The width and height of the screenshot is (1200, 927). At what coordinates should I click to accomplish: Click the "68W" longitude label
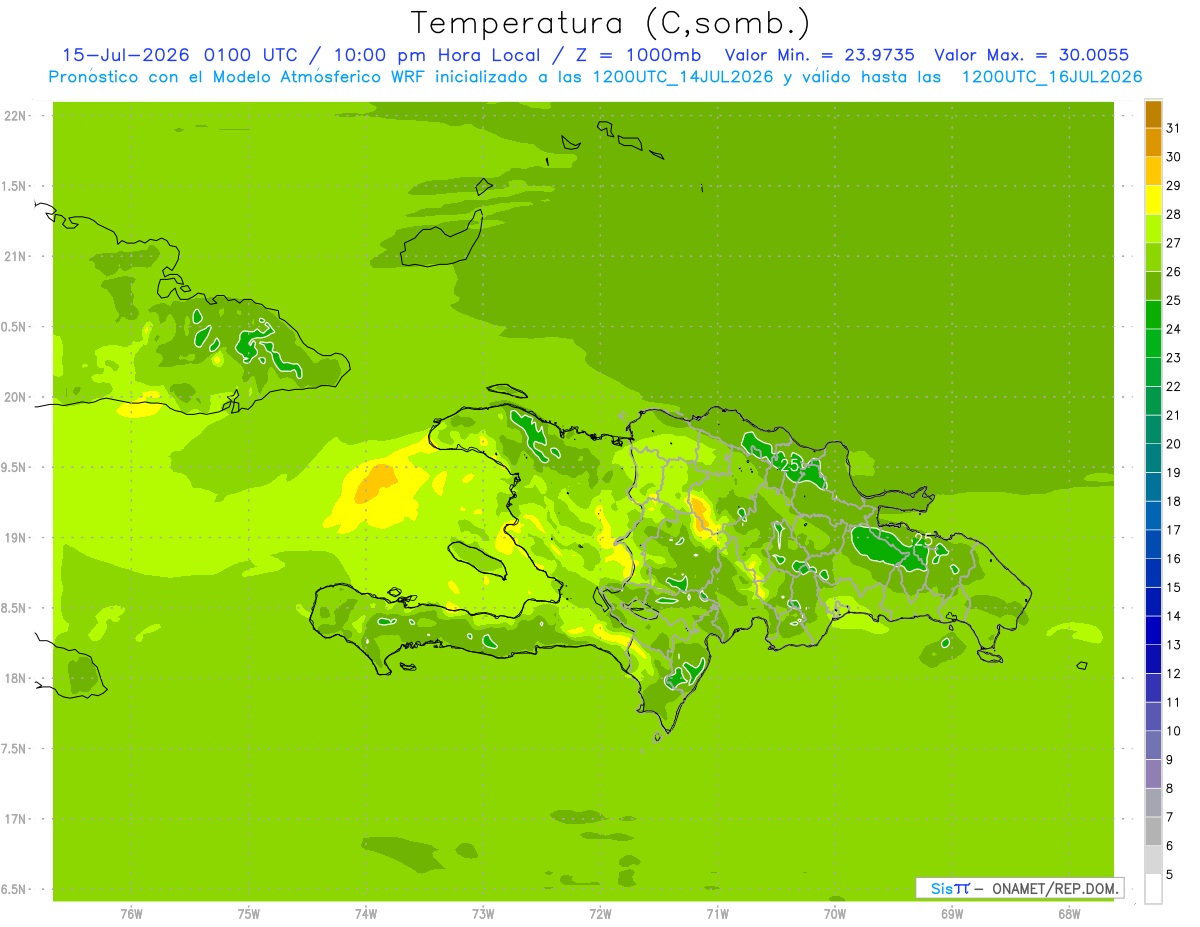pos(1069,913)
